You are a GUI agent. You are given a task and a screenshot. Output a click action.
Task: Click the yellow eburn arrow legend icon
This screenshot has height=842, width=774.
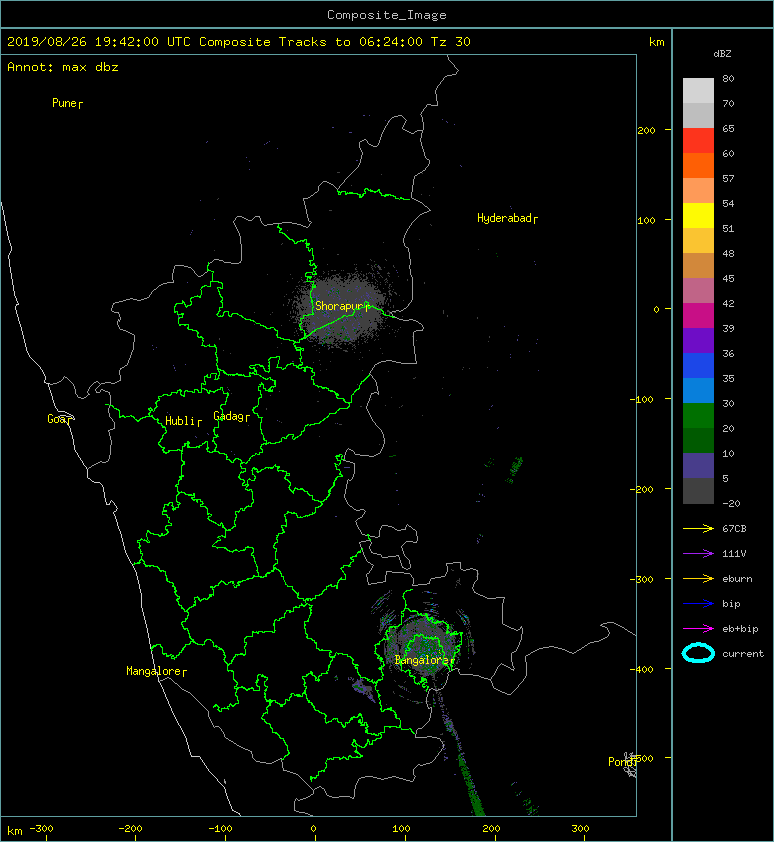click(x=698, y=578)
